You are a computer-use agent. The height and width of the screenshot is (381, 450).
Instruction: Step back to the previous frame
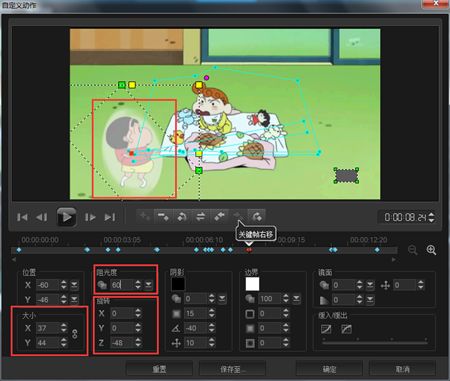pyautogui.click(x=41, y=217)
